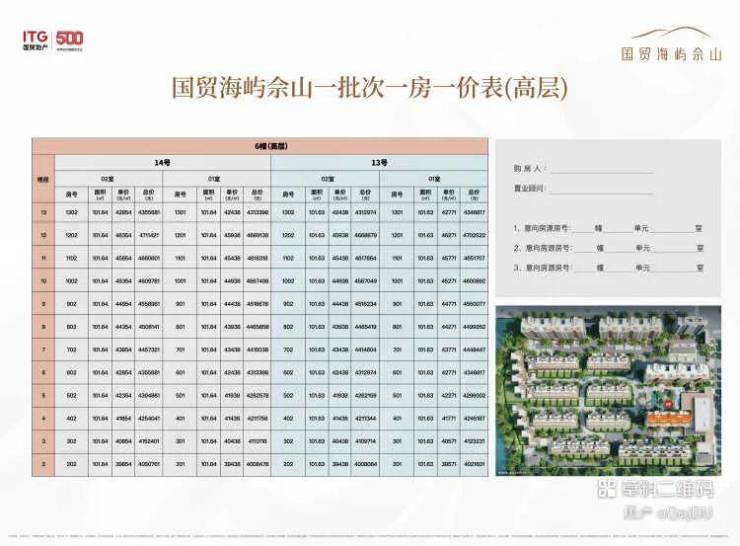Select the 14号 column group header
The image size is (740, 546).
click(163, 163)
